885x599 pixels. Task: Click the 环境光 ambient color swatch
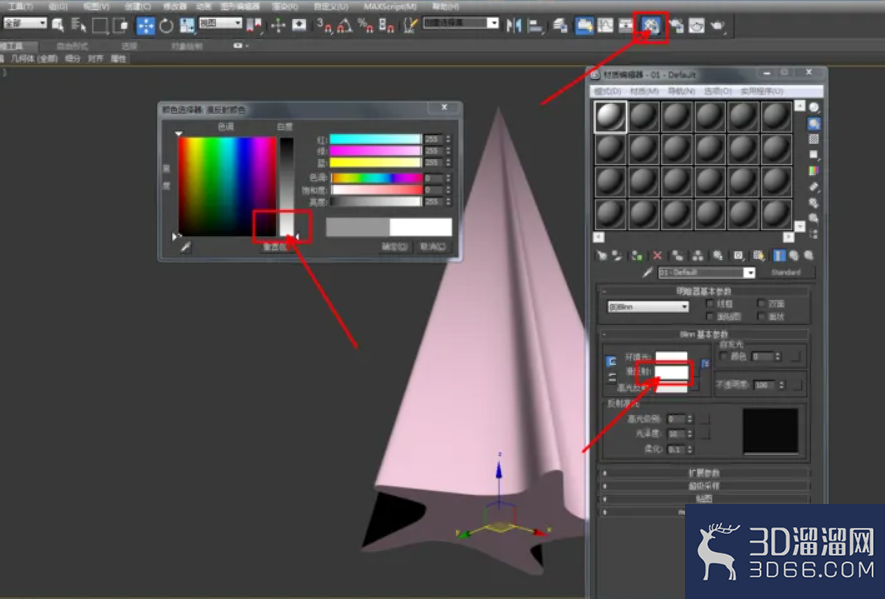pyautogui.click(x=672, y=357)
